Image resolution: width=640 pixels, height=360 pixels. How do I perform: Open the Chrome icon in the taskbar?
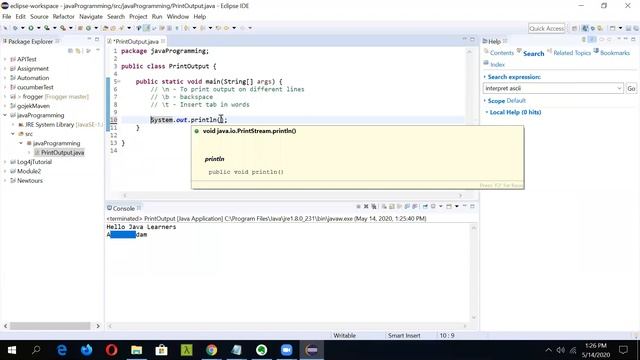[x=211, y=350]
